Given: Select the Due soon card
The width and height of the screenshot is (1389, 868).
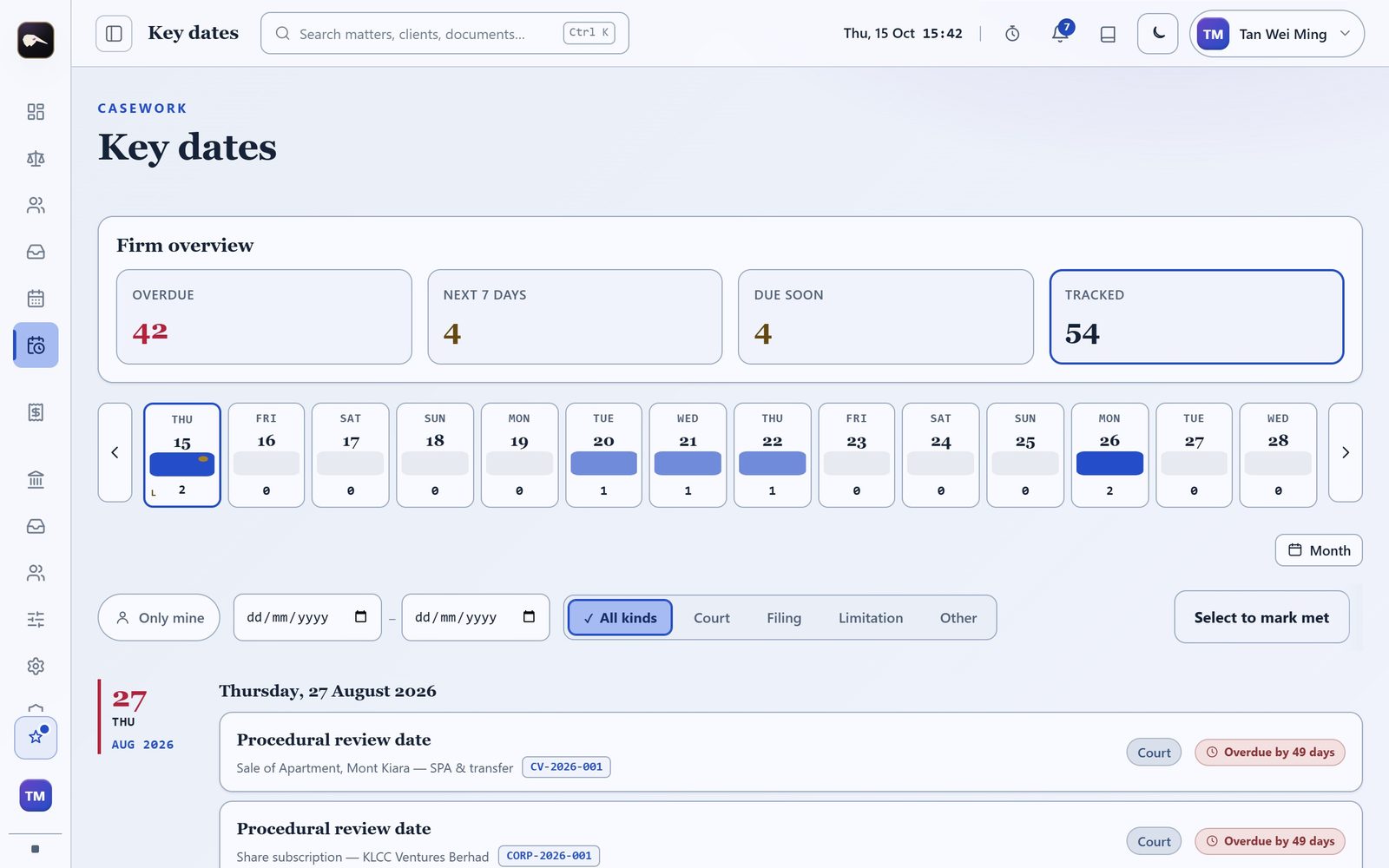Looking at the screenshot, I should pos(885,317).
